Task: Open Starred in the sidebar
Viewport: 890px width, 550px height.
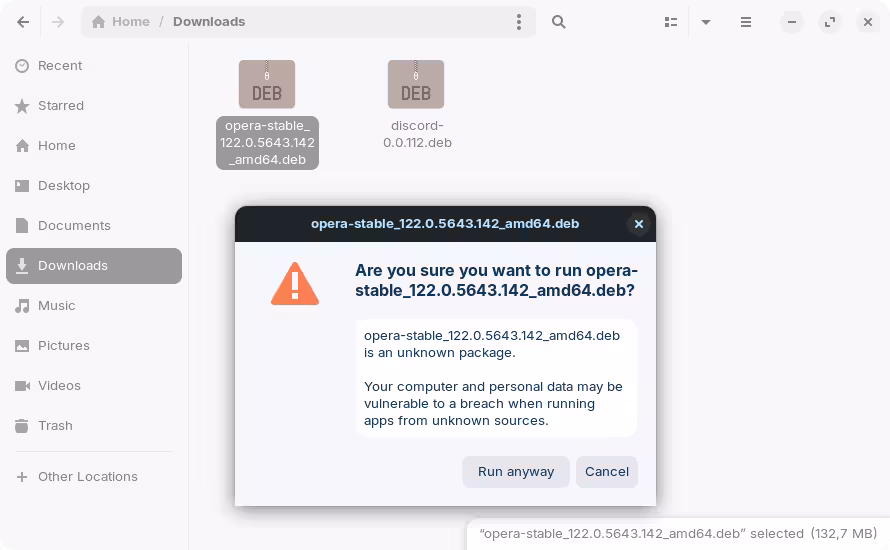Action: [x=60, y=106]
